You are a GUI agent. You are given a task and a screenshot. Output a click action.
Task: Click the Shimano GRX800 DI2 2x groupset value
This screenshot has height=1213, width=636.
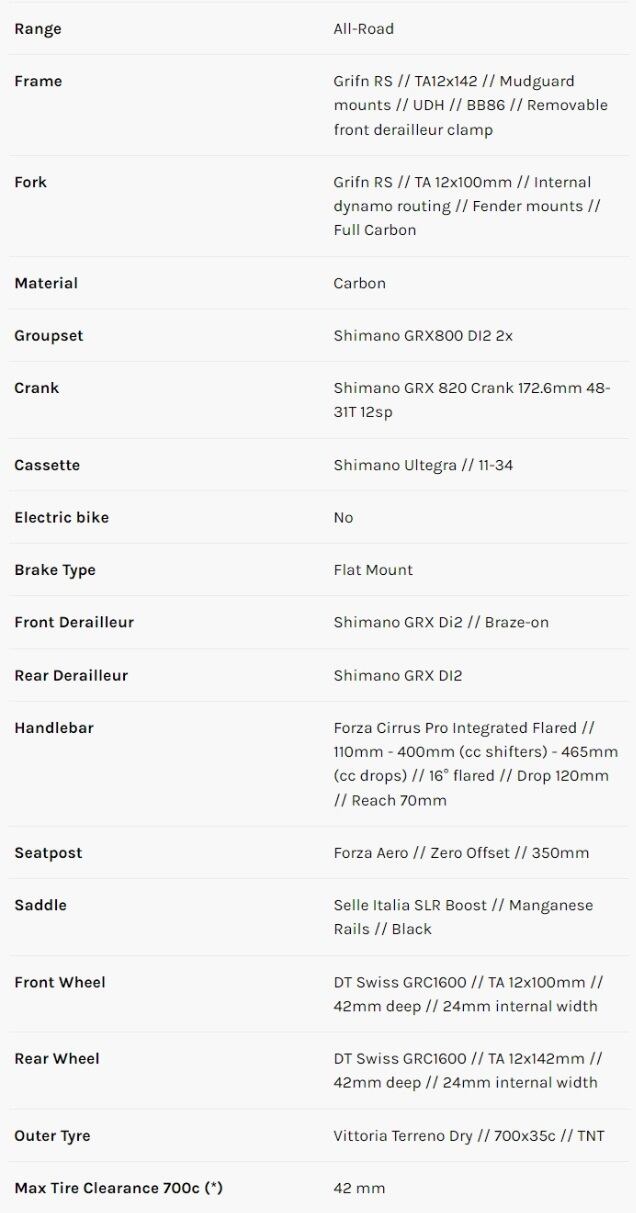[423, 336]
